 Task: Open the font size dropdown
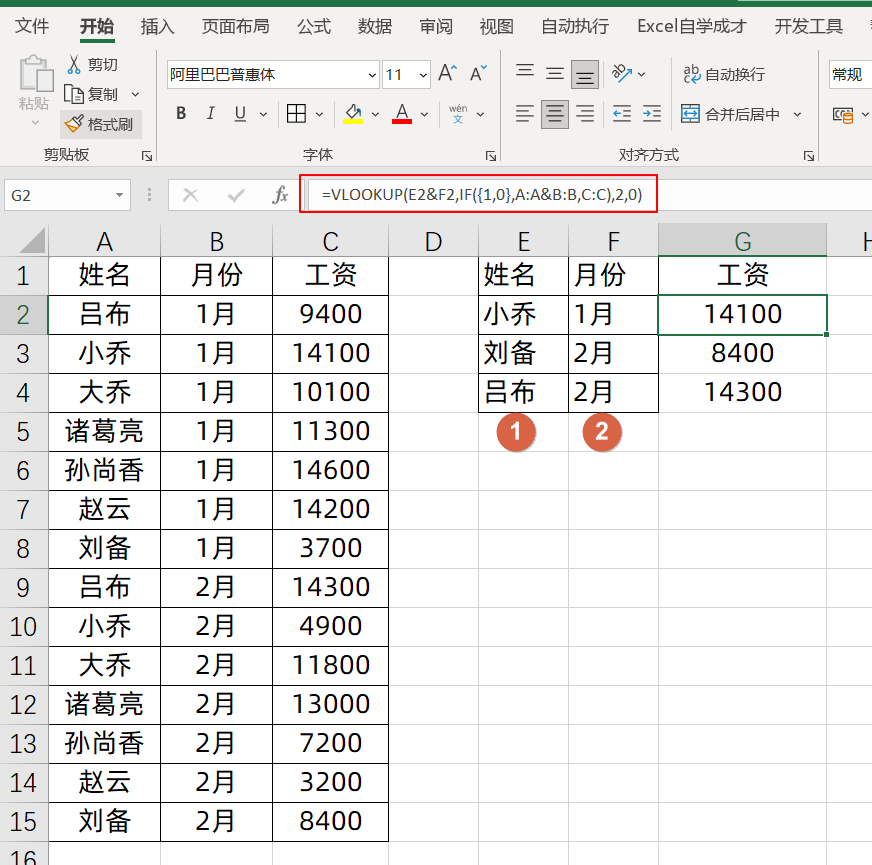pyautogui.click(x=423, y=75)
